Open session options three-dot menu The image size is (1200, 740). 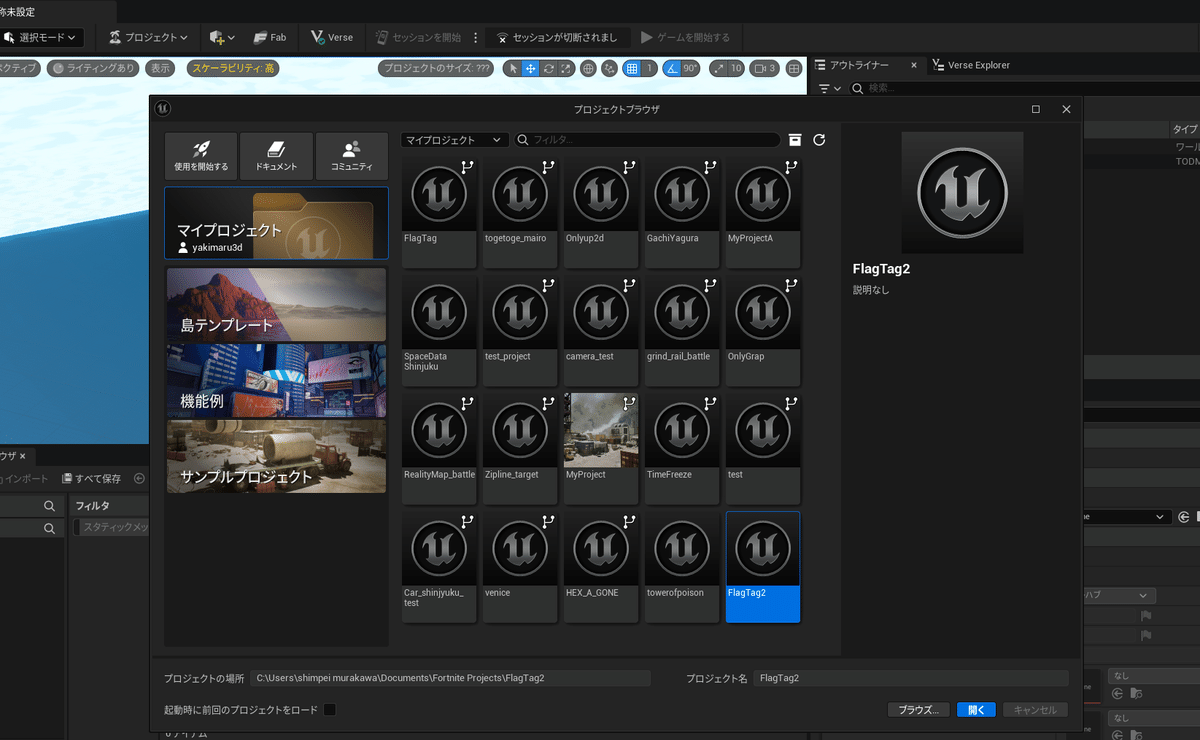pyautogui.click(x=476, y=37)
